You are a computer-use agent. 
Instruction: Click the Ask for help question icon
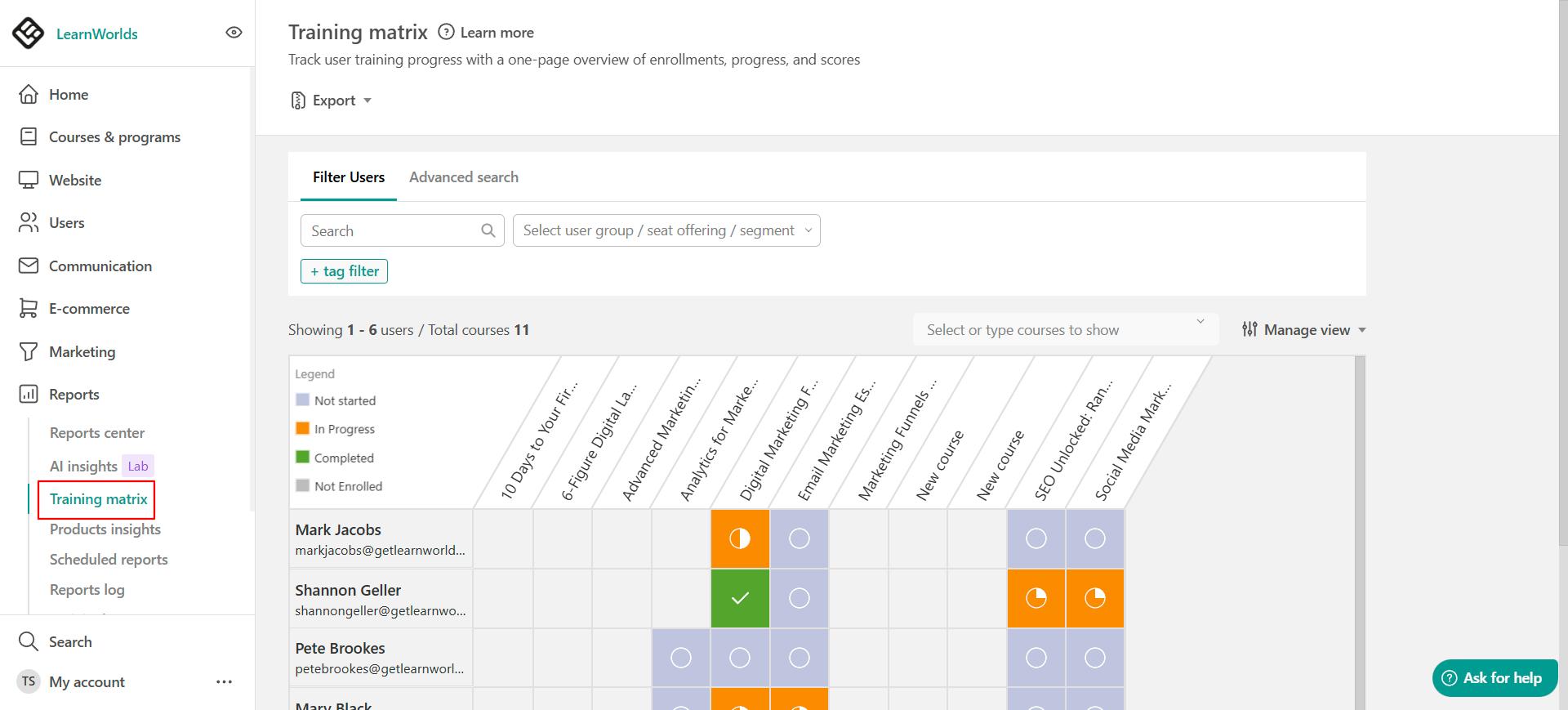point(1450,678)
